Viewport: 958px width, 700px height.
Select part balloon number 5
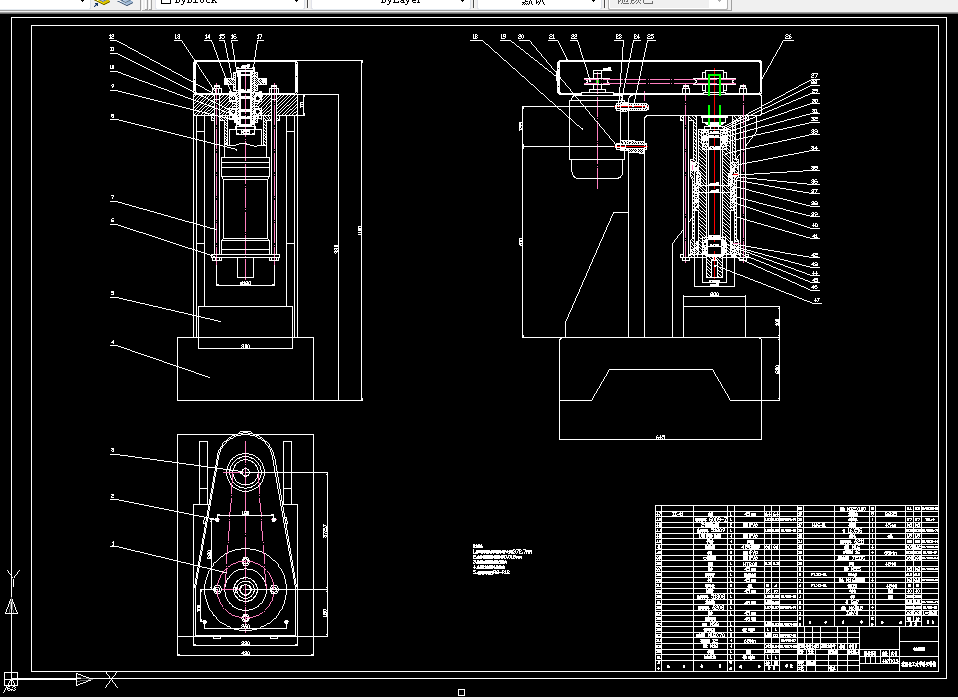pyautogui.click(x=112, y=294)
